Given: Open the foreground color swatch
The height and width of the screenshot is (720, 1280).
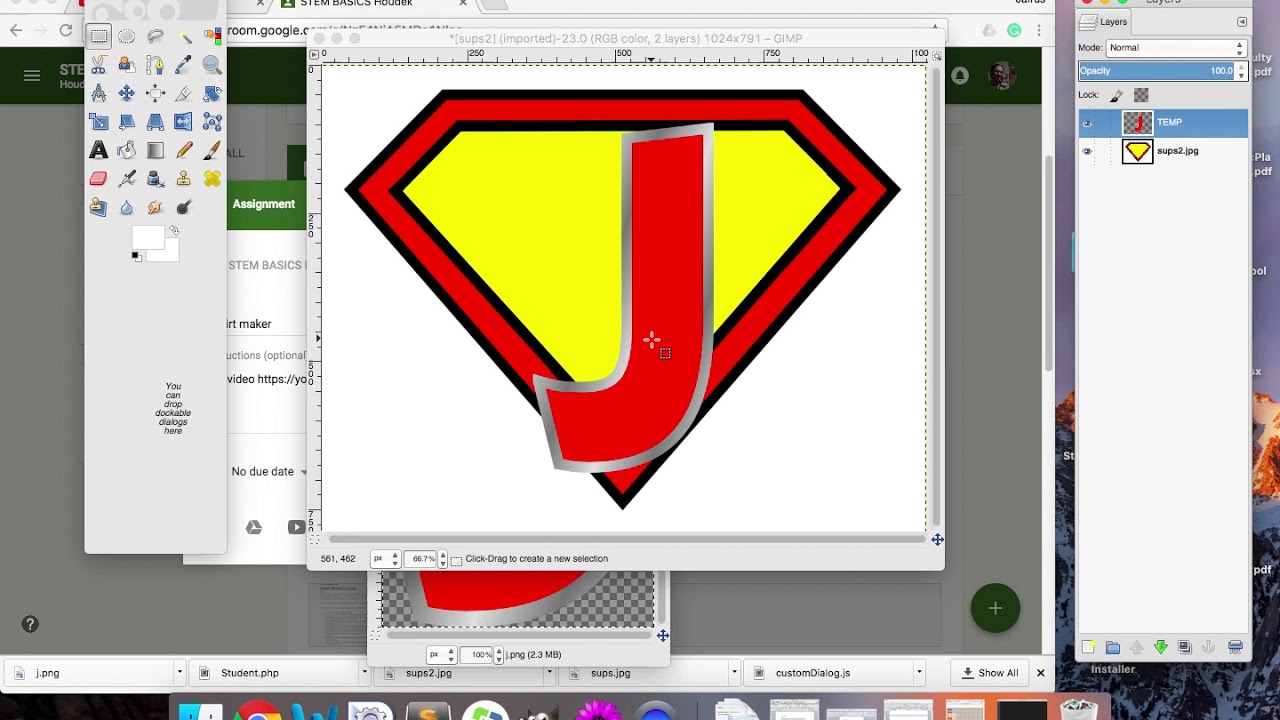Looking at the screenshot, I should (x=148, y=237).
